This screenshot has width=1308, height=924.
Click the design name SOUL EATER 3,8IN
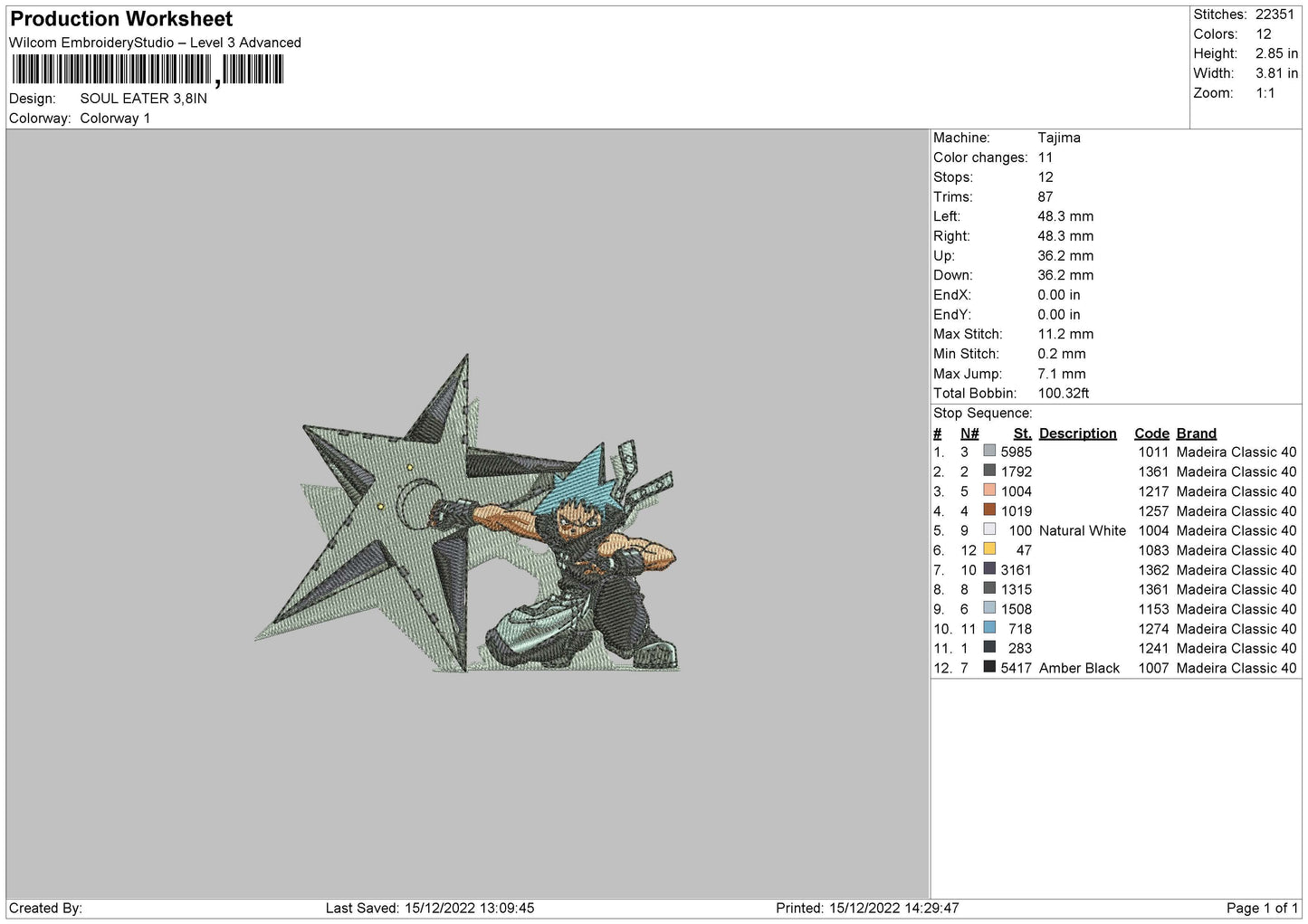coord(143,99)
